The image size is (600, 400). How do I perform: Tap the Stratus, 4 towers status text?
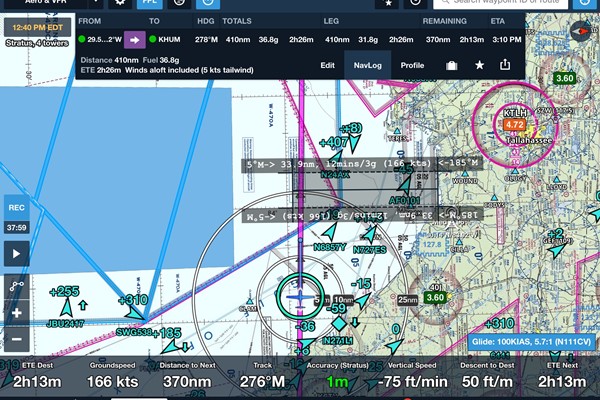point(37,43)
